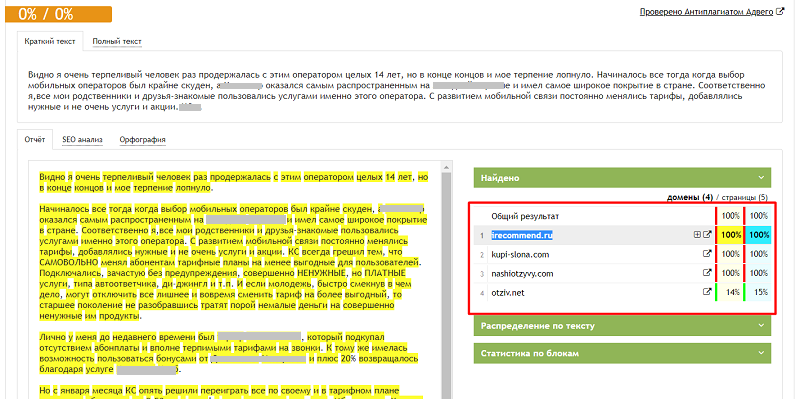This screenshot has width=800, height=399.
Task: Open external link icon for irecommend.ru
Action: tap(707, 235)
